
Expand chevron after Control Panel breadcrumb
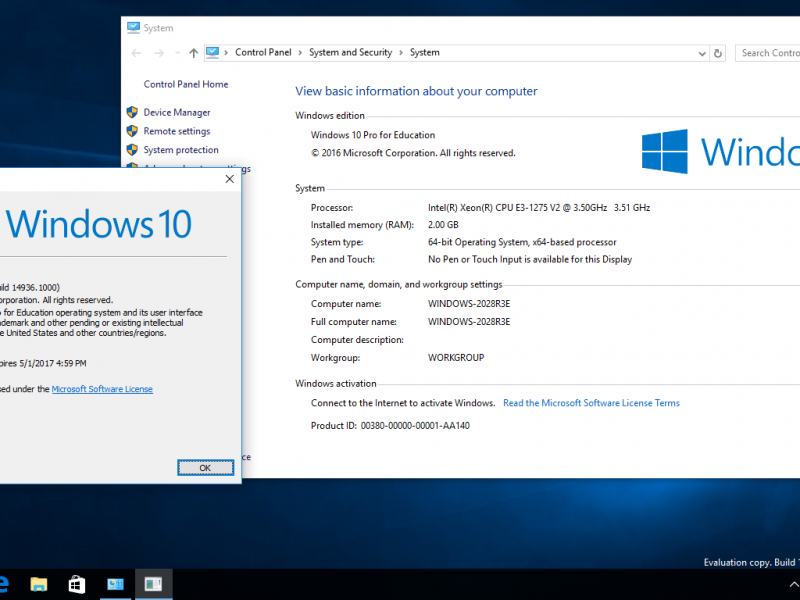click(x=300, y=53)
